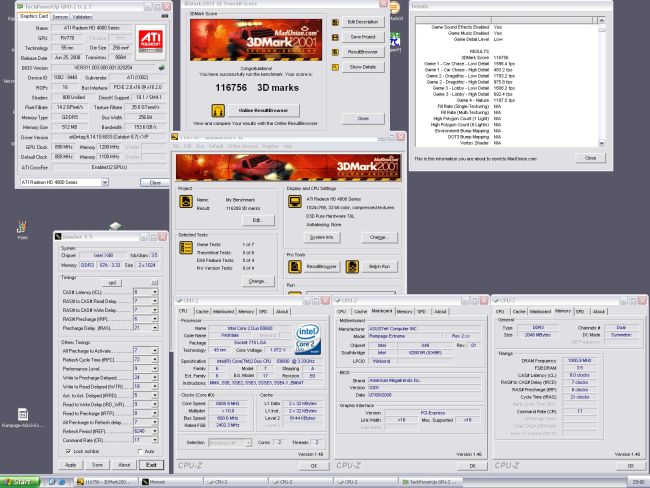
Task: Click the Online ResultBrowser headset icon
Action: click(x=217, y=109)
